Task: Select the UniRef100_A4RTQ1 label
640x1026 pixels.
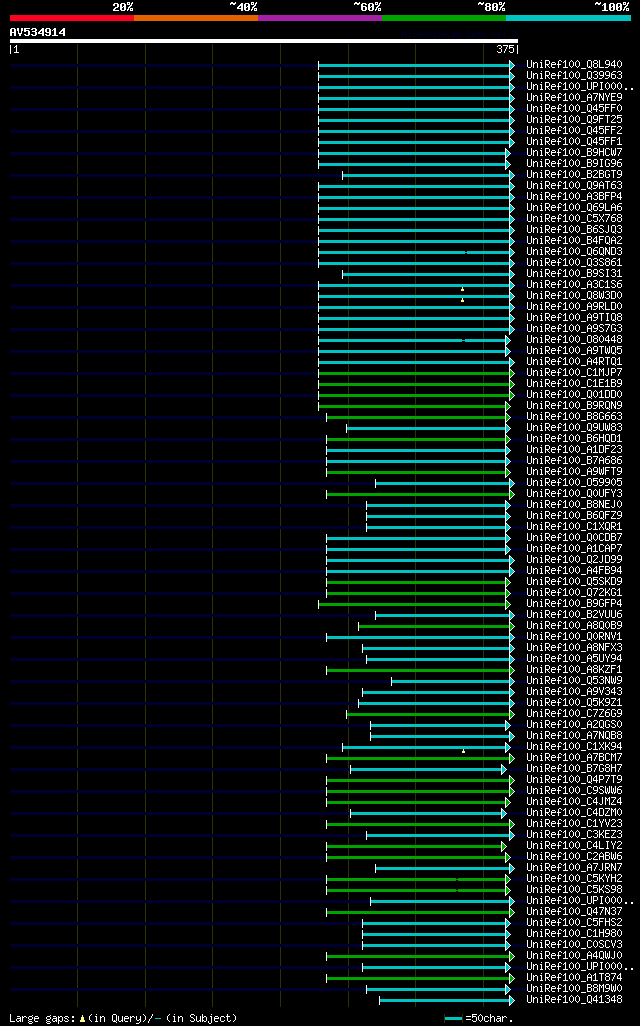Action: click(575, 362)
